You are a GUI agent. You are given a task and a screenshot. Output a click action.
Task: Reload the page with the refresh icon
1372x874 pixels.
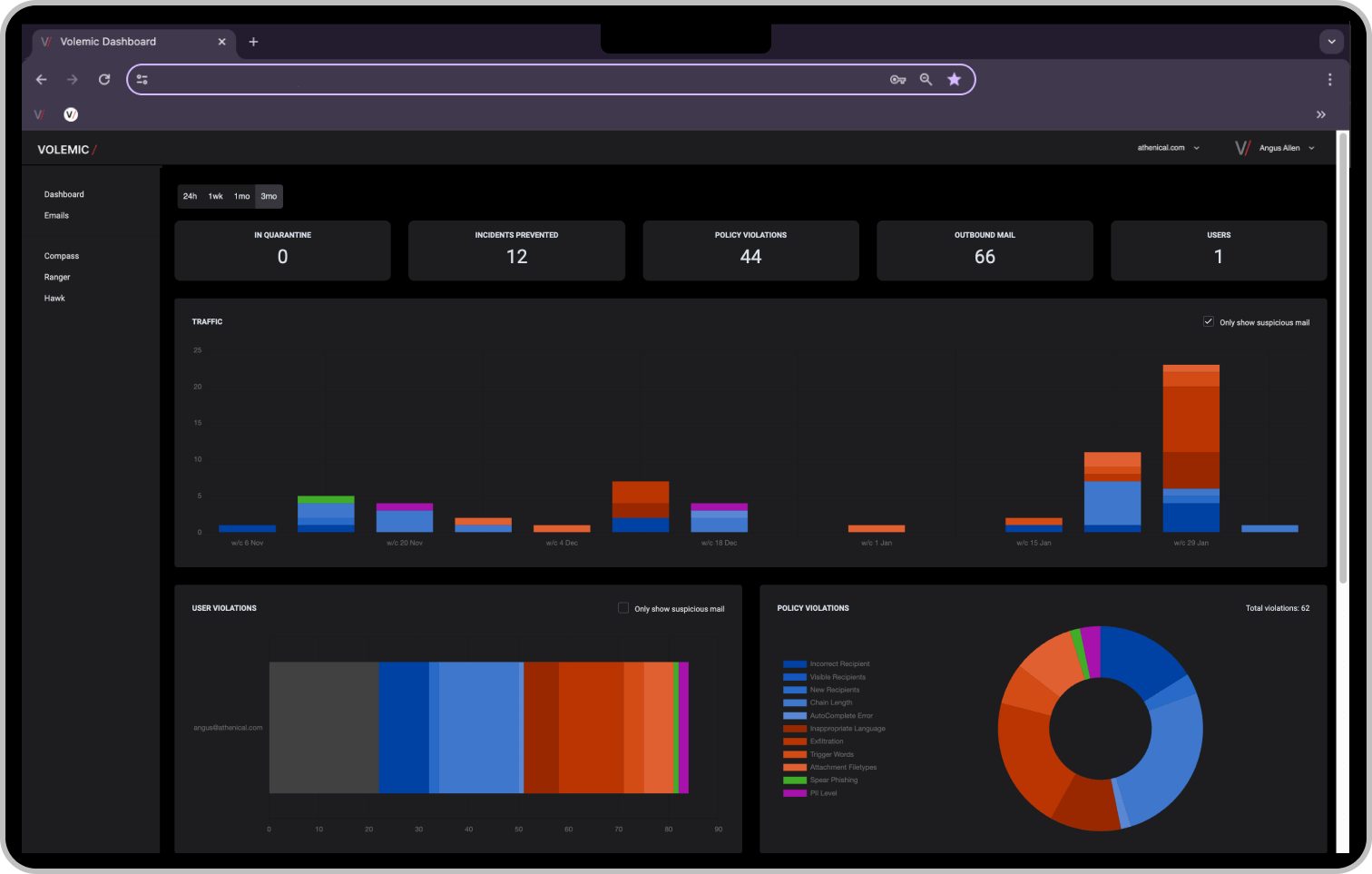[x=104, y=80]
